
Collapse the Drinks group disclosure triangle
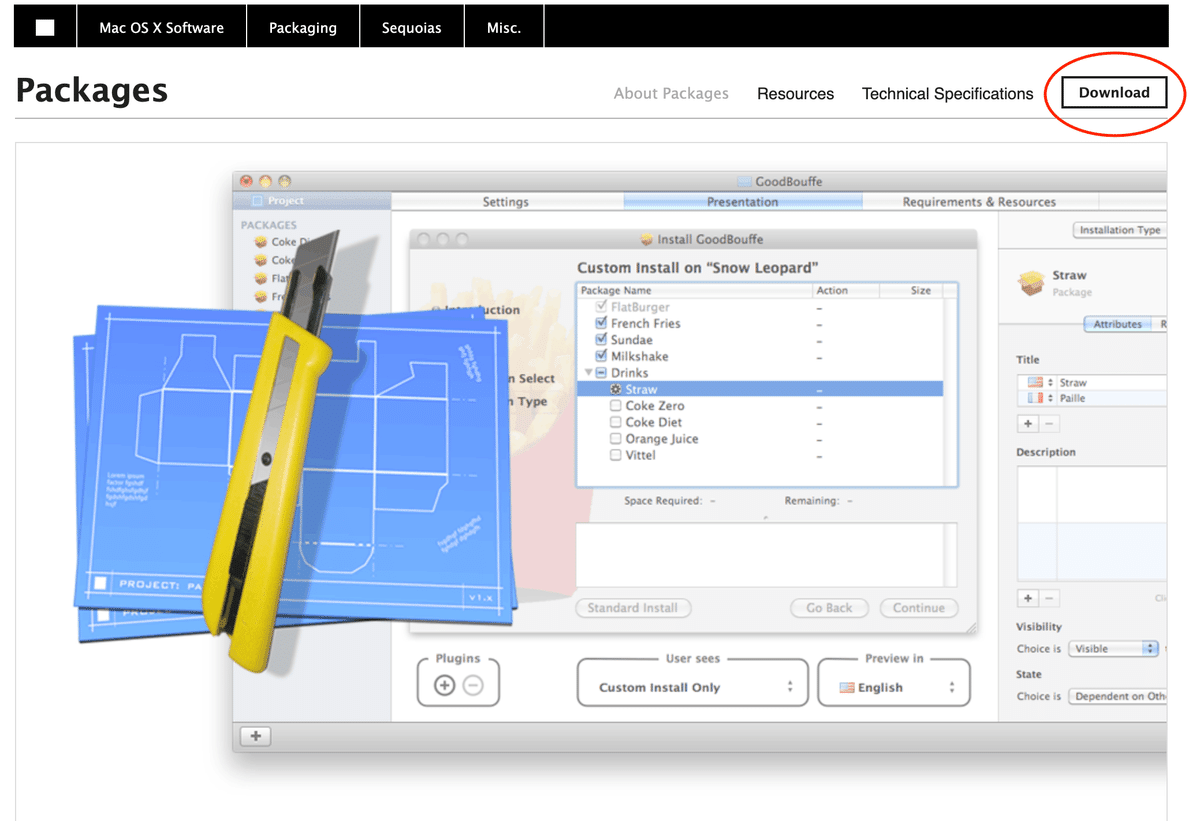[587, 372]
